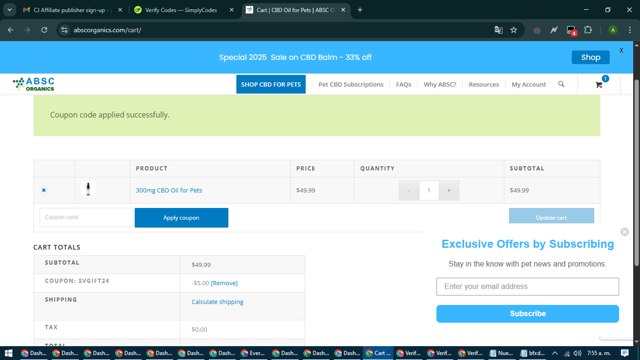Click the extension icon with red badge
The width and height of the screenshot is (640, 360).
[571, 30]
